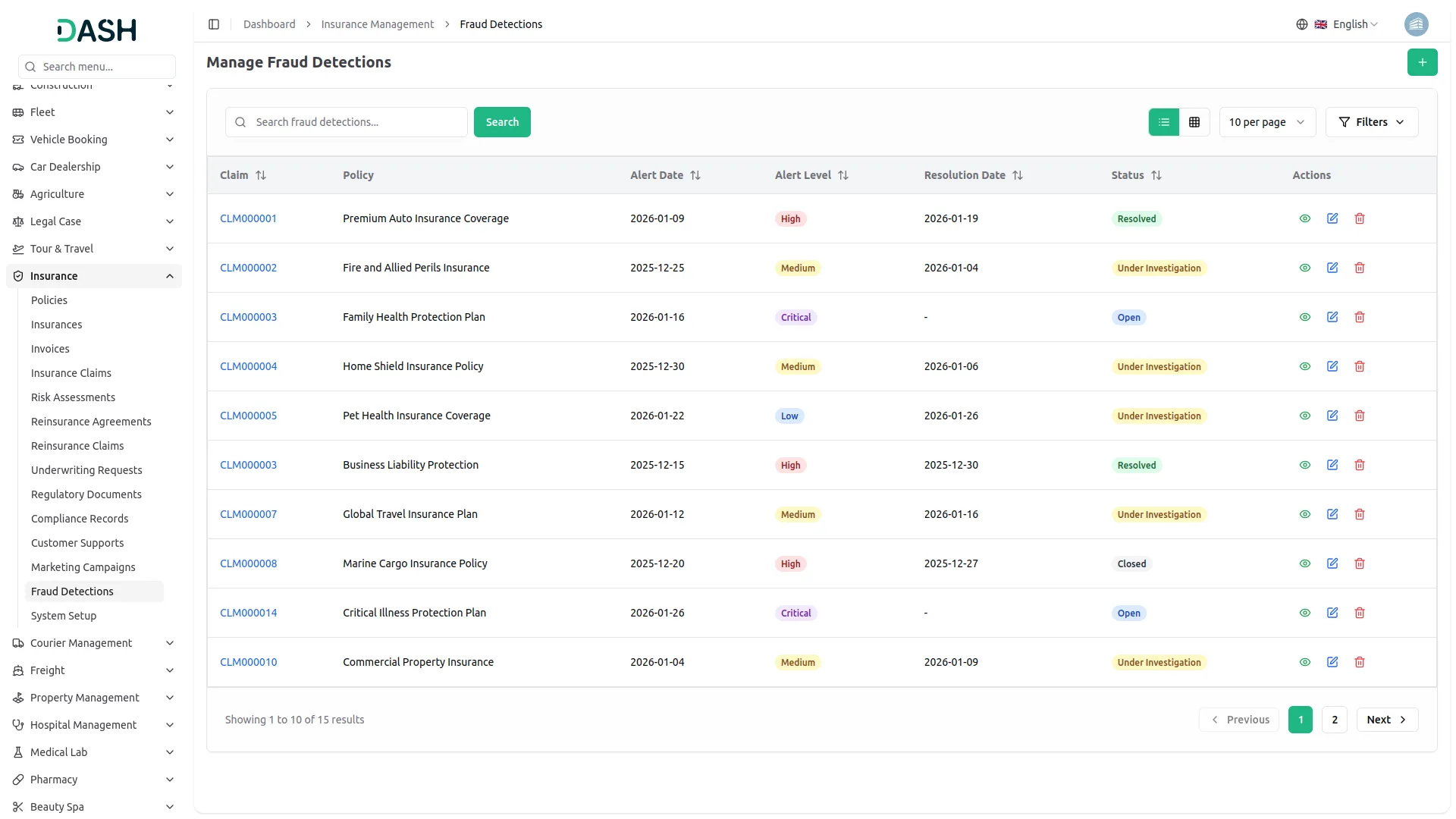
Task: Expand the Hospital Management menu section
Action: [x=83, y=724]
